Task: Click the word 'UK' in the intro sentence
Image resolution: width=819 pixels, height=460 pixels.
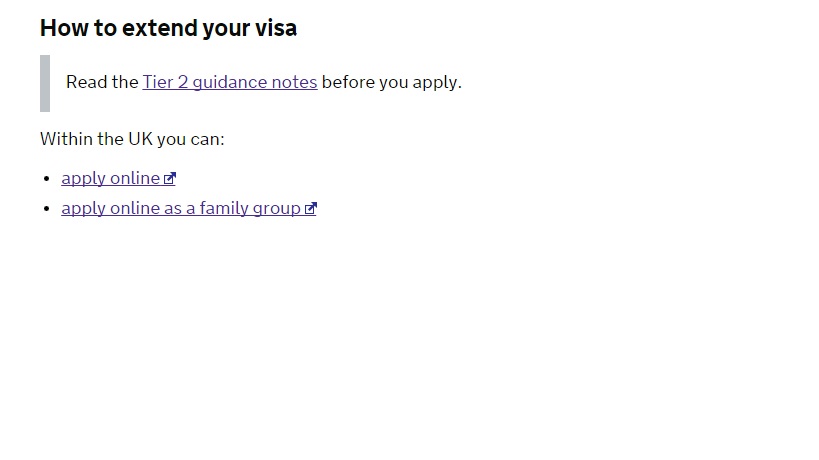Action: tap(140, 138)
